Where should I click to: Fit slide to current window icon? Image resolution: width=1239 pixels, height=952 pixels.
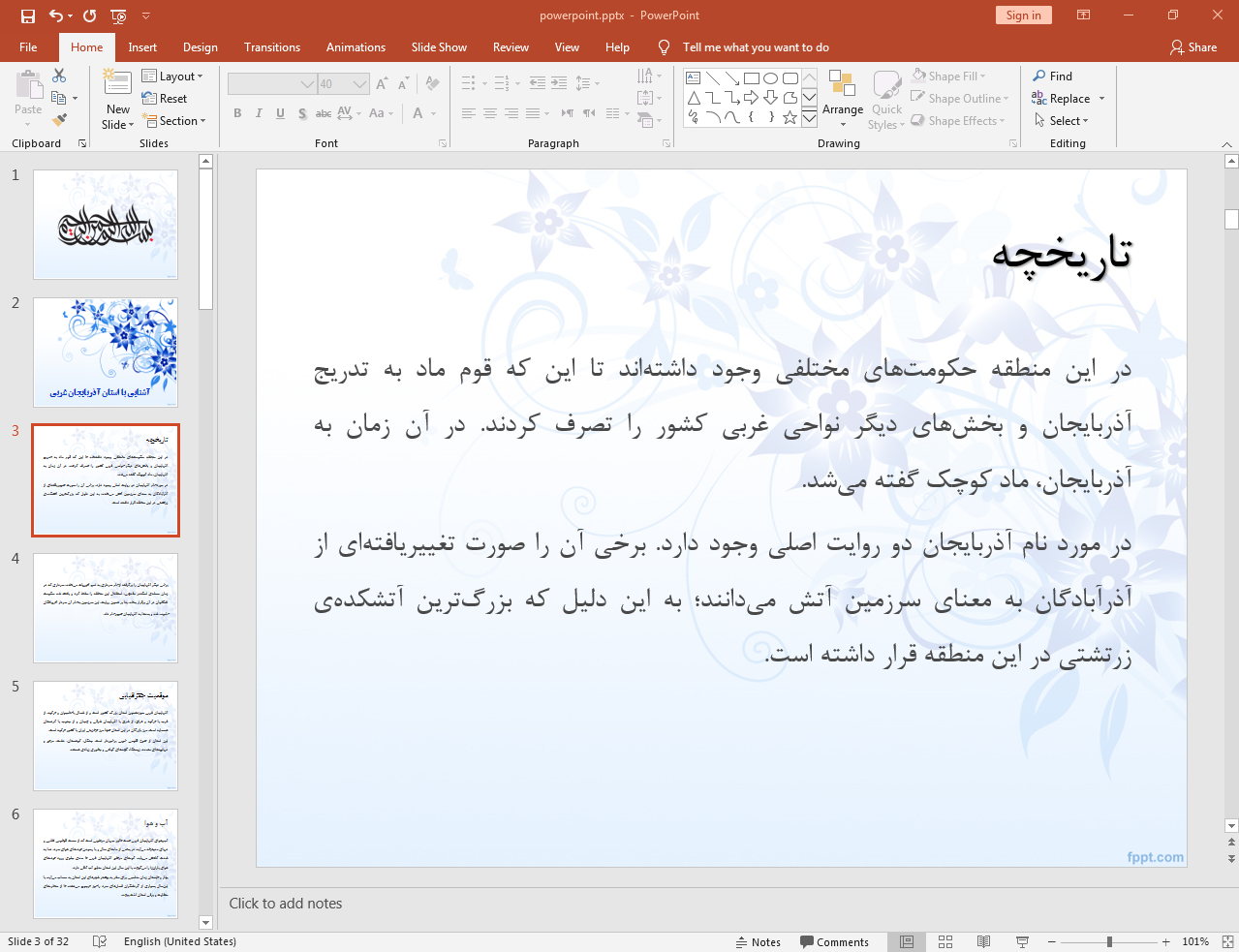(x=1227, y=941)
